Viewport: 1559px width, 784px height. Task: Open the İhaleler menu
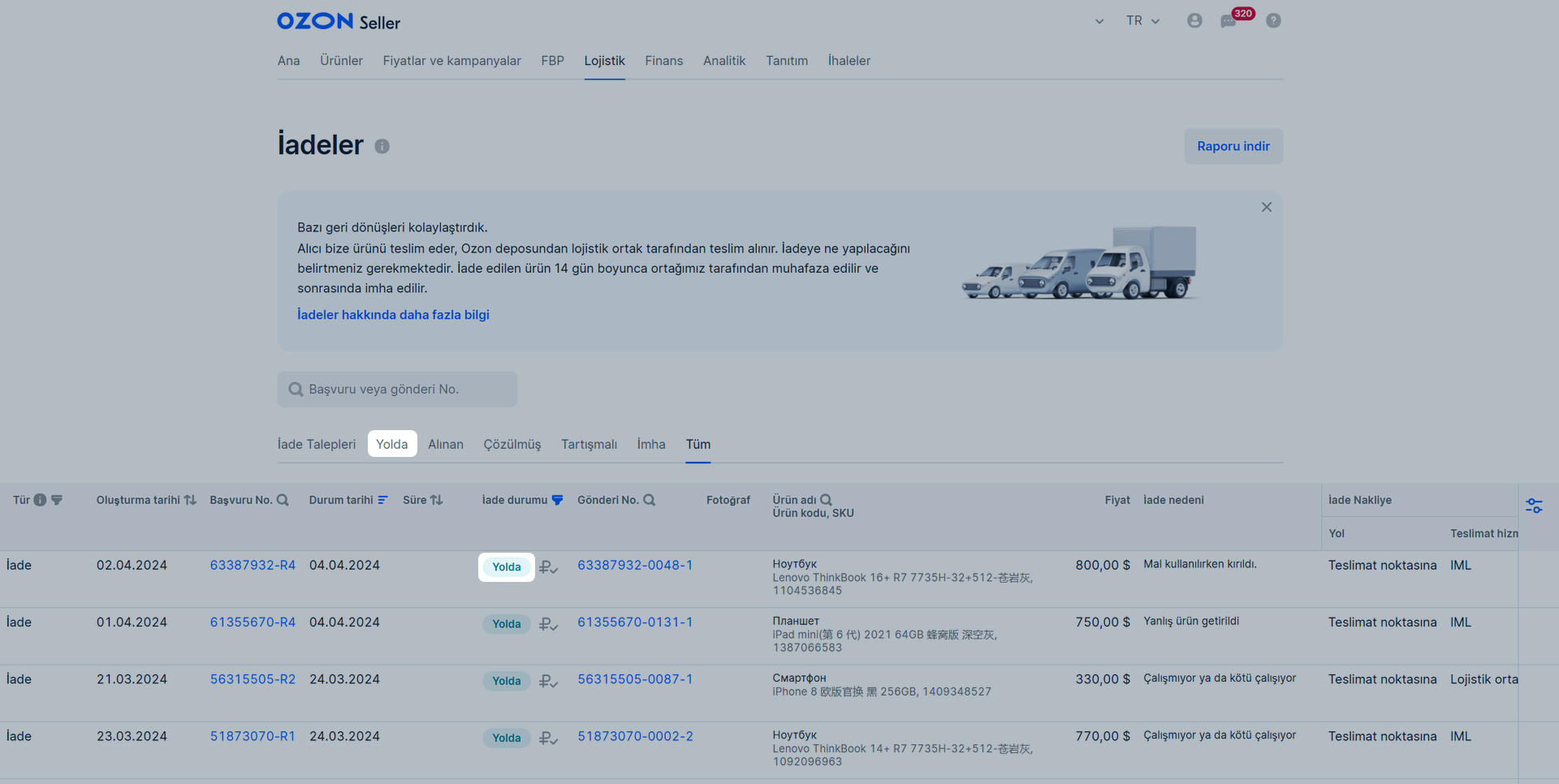coord(849,61)
